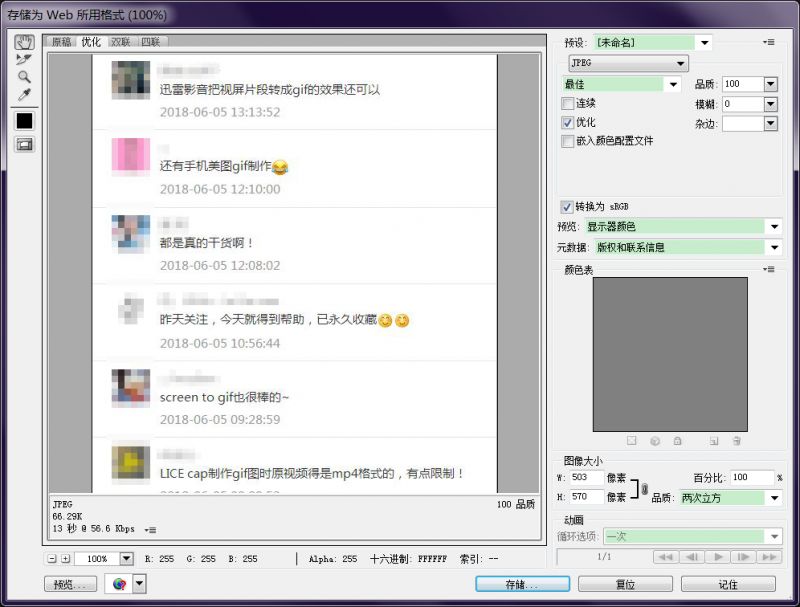Click the browser preview icon

[120, 584]
